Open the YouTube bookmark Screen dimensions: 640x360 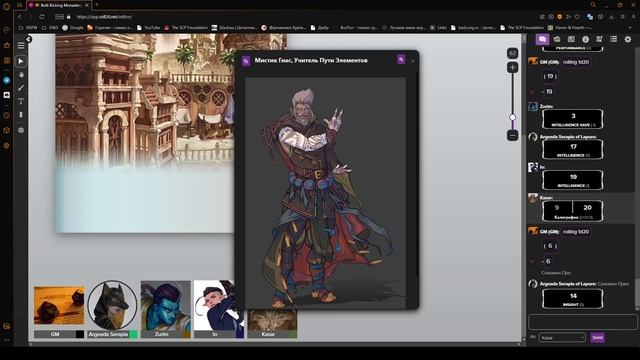[149, 28]
